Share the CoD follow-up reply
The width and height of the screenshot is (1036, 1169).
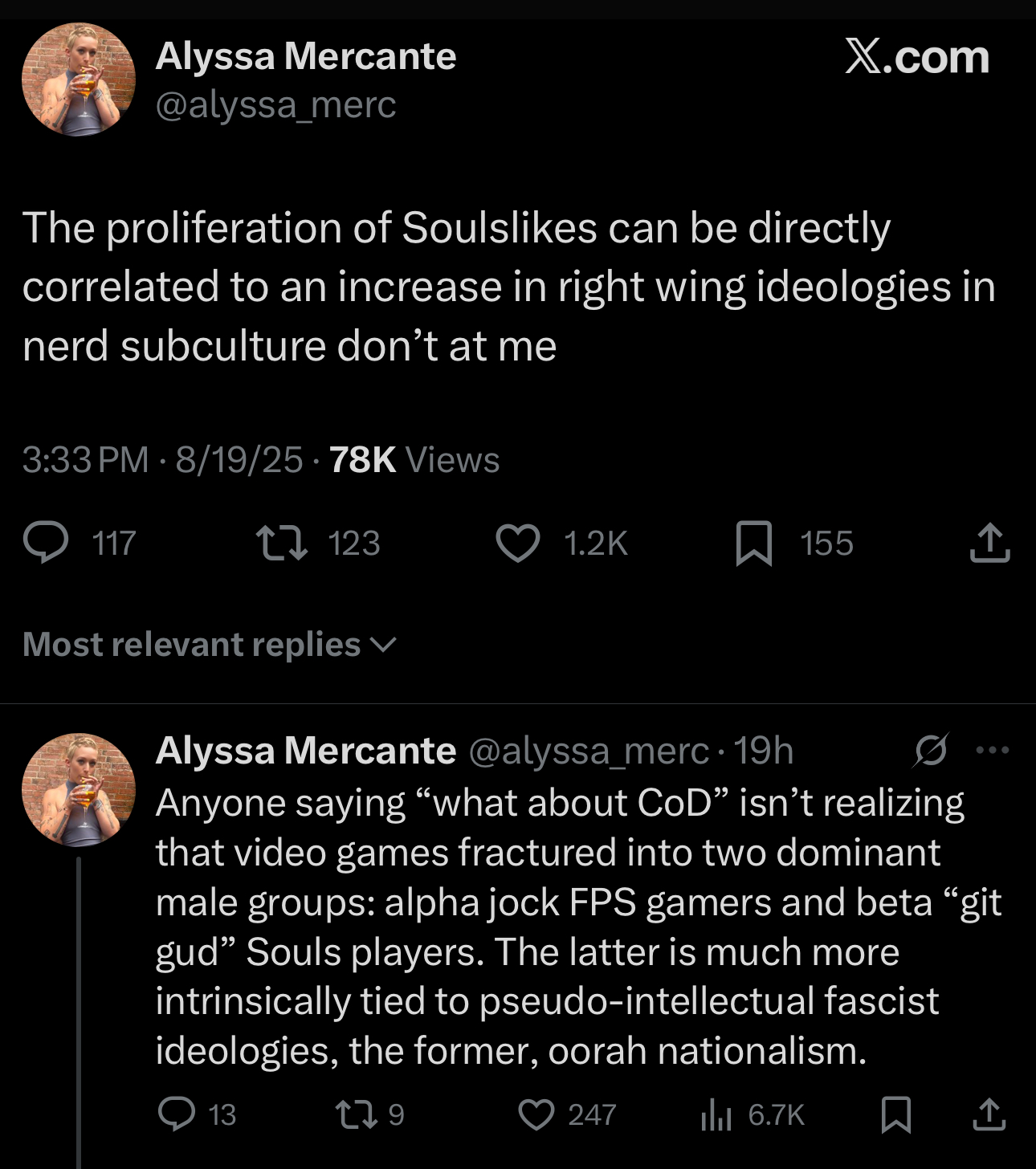(x=989, y=1114)
